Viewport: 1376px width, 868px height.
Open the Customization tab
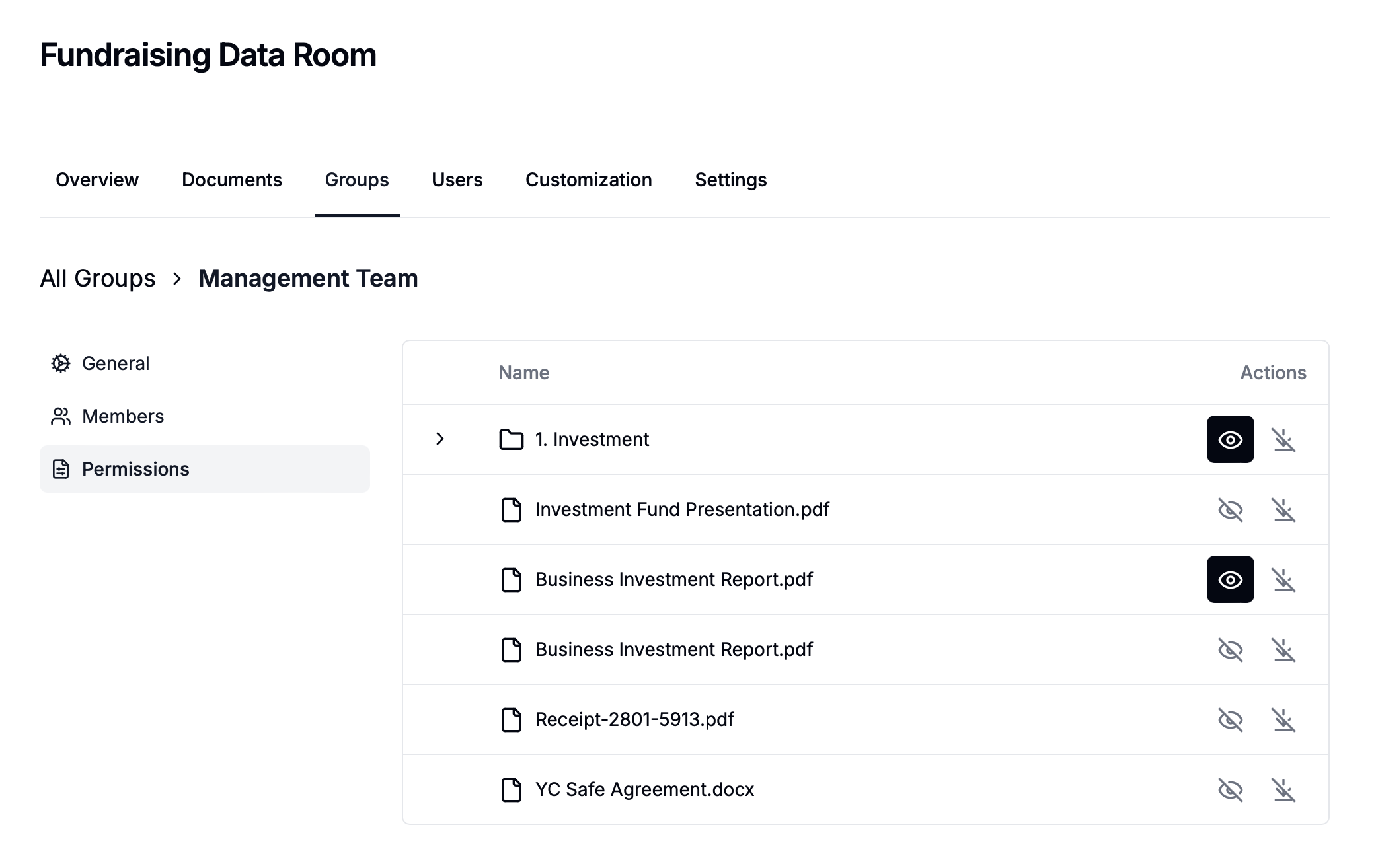pyautogui.click(x=588, y=180)
